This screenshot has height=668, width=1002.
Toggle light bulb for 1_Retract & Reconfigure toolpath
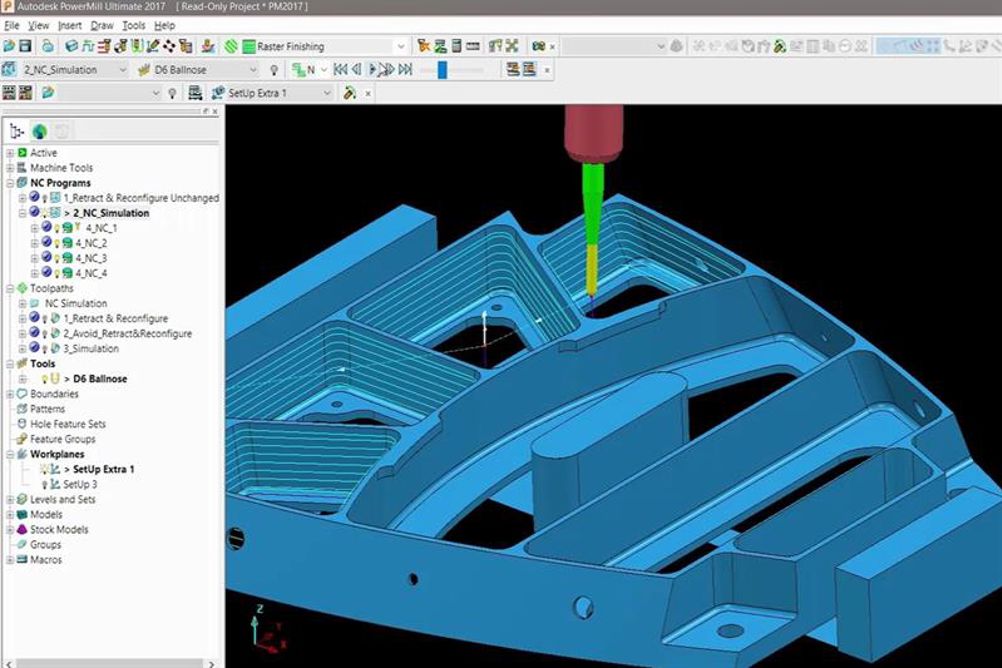pos(45,319)
